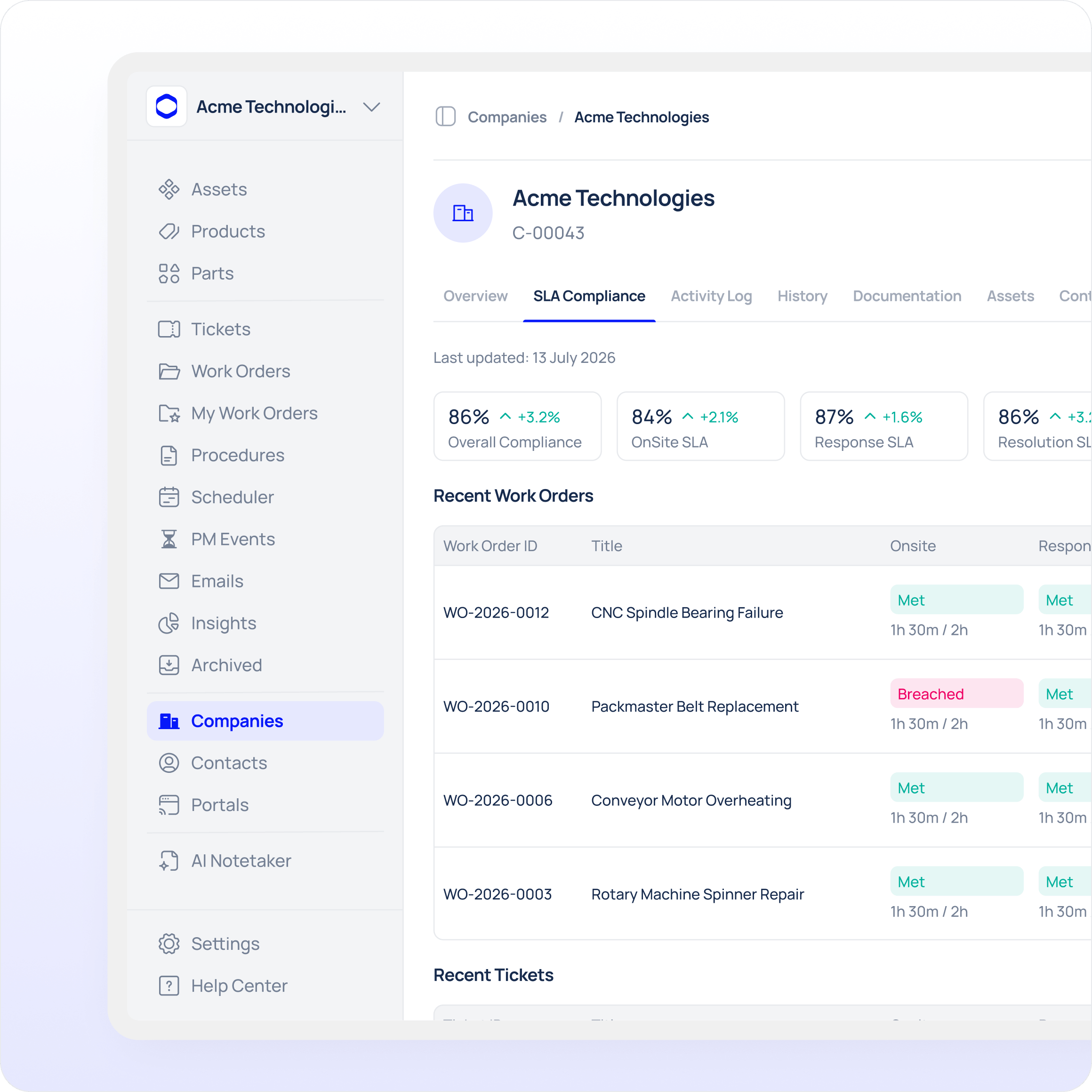Open work order WO-2026-0012
Viewport: 1092px width, 1092px height.
tap(496, 613)
